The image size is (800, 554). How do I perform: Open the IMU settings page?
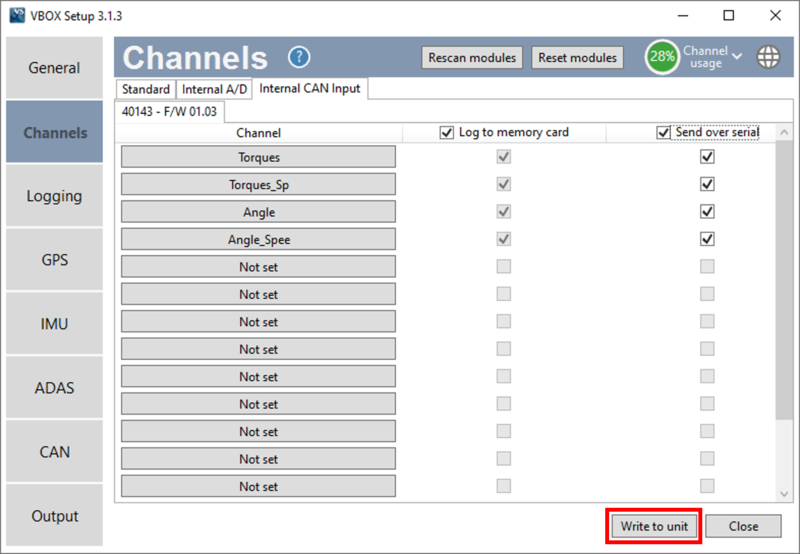(54, 323)
